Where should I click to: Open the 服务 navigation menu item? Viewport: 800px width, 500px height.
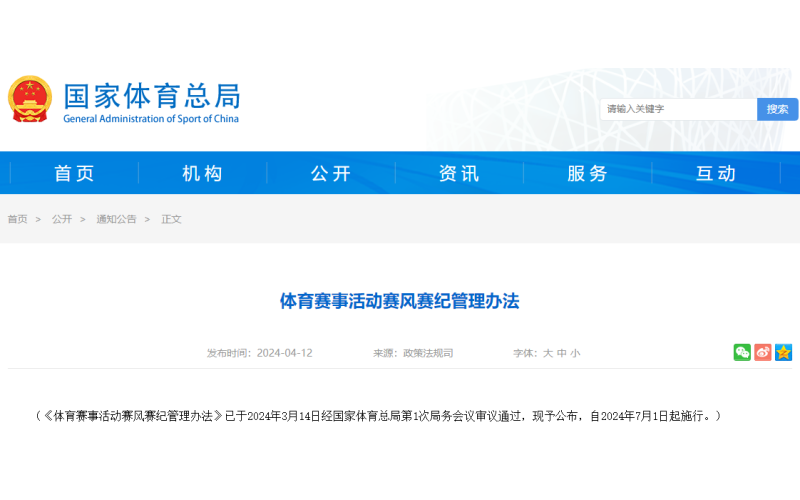[x=588, y=173]
